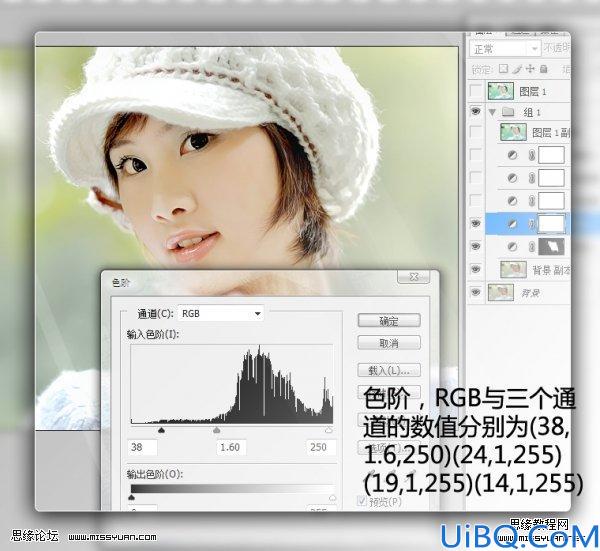Show the hidden 图层 1 副本 layer

click(476, 132)
